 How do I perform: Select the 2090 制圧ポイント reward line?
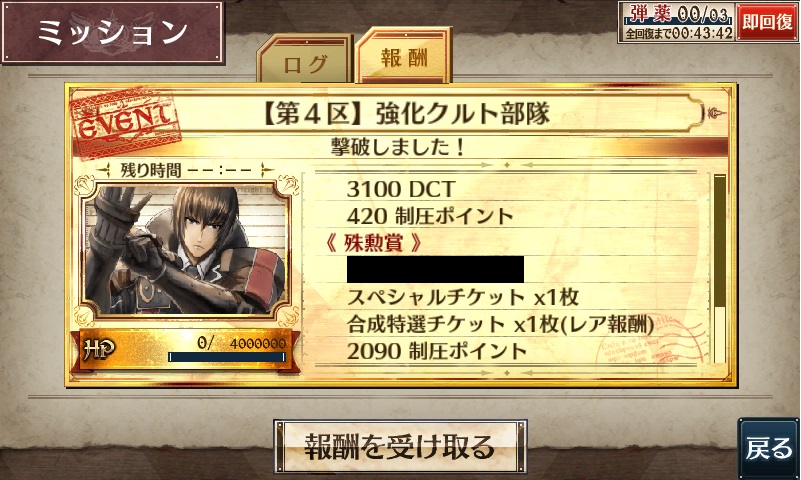(x=436, y=351)
